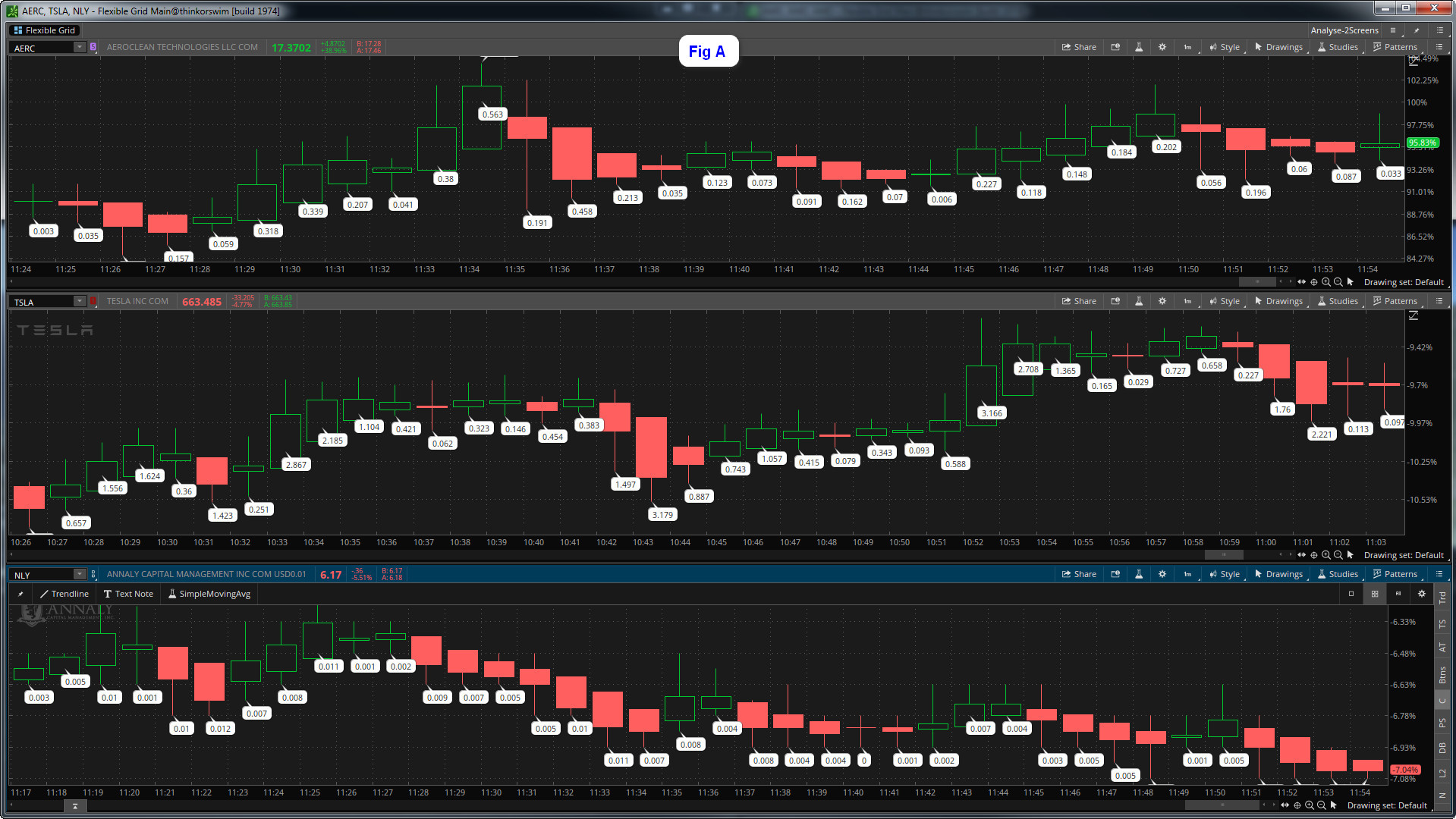Open the Btns side tab
The image size is (1456, 819).
coord(1442,674)
